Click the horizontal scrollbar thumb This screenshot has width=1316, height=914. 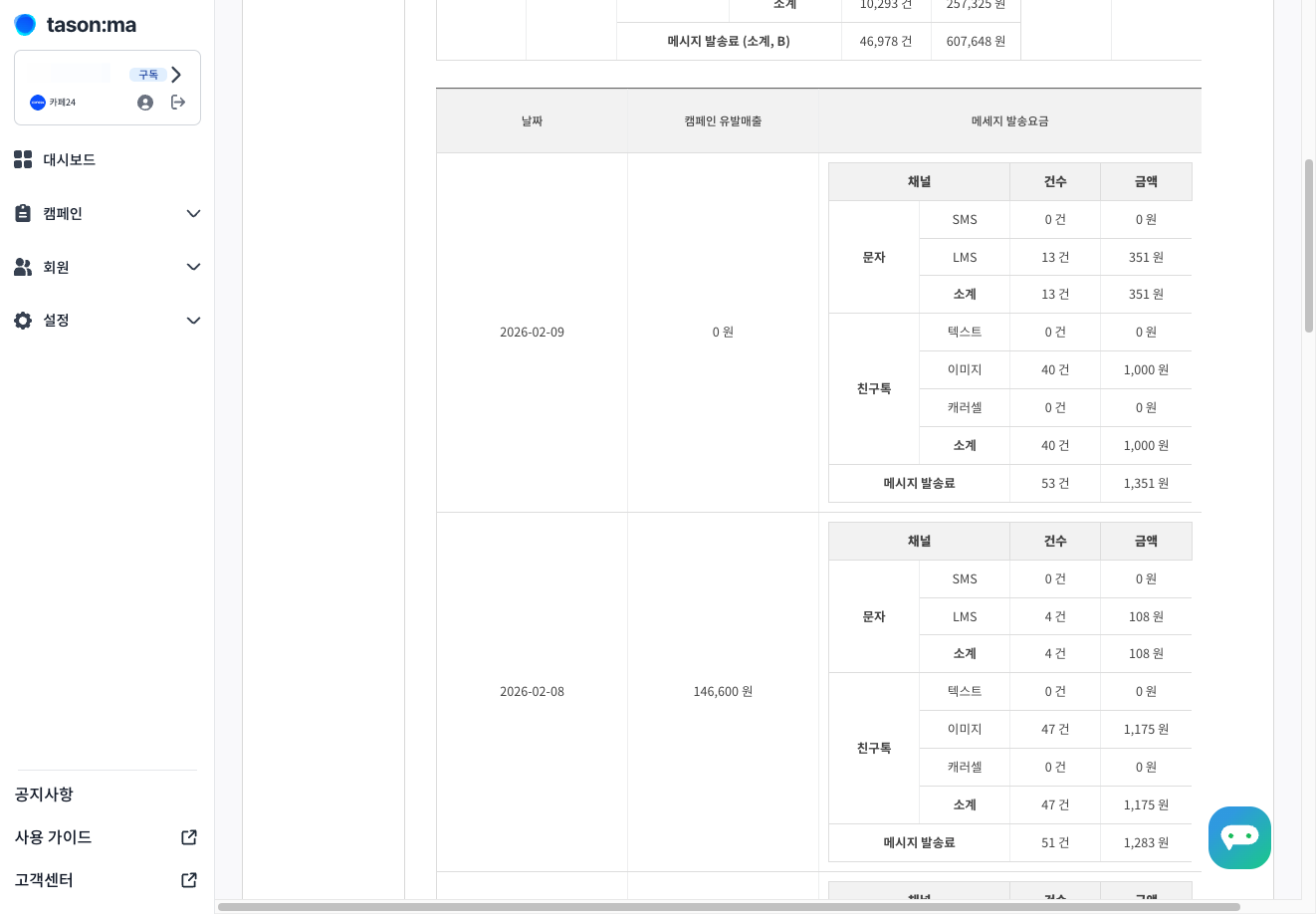point(729,907)
